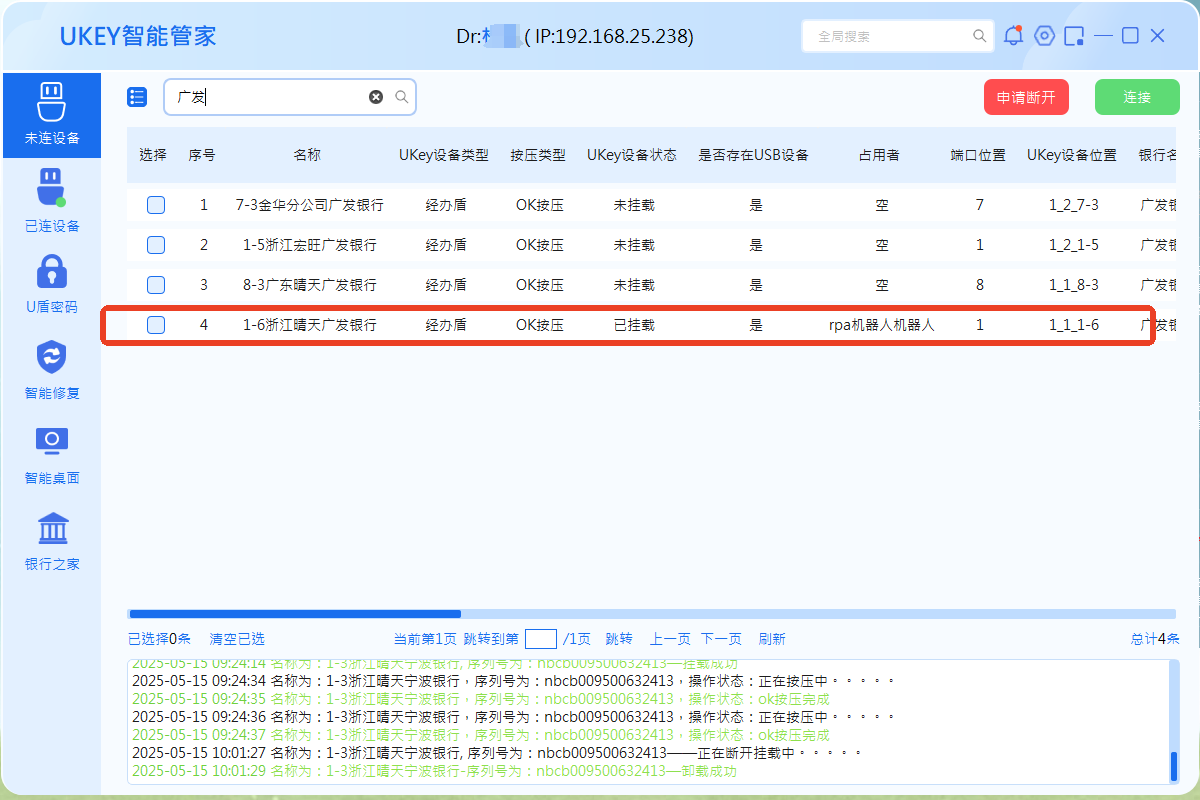Image resolution: width=1200 pixels, height=800 pixels.
Task: Tick the checkbox for 1-5浙江宏旺广发银行
Action: click(156, 245)
